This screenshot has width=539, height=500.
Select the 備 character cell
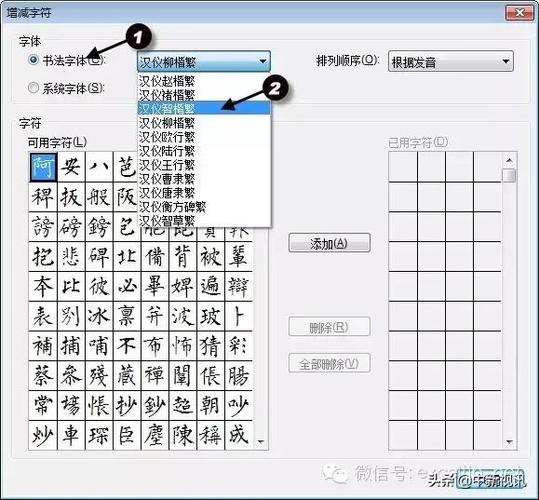pos(155,257)
